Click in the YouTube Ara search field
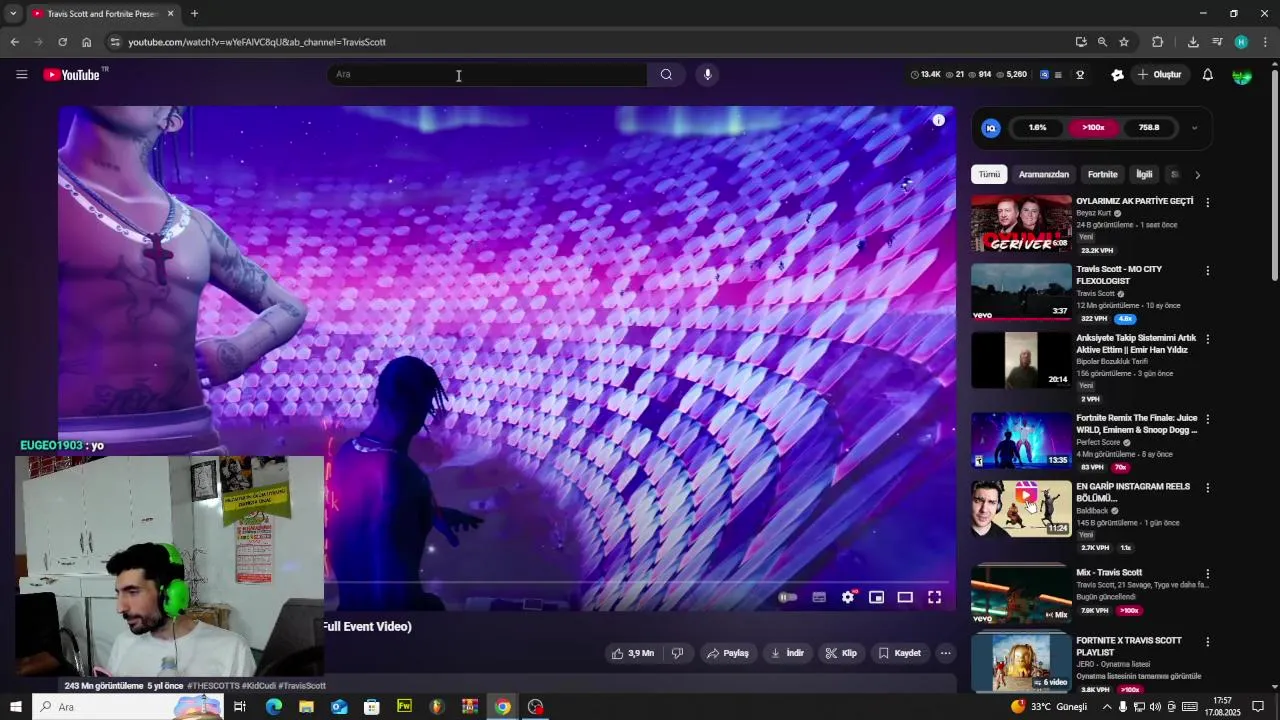This screenshot has width=1280, height=720. 487,74
